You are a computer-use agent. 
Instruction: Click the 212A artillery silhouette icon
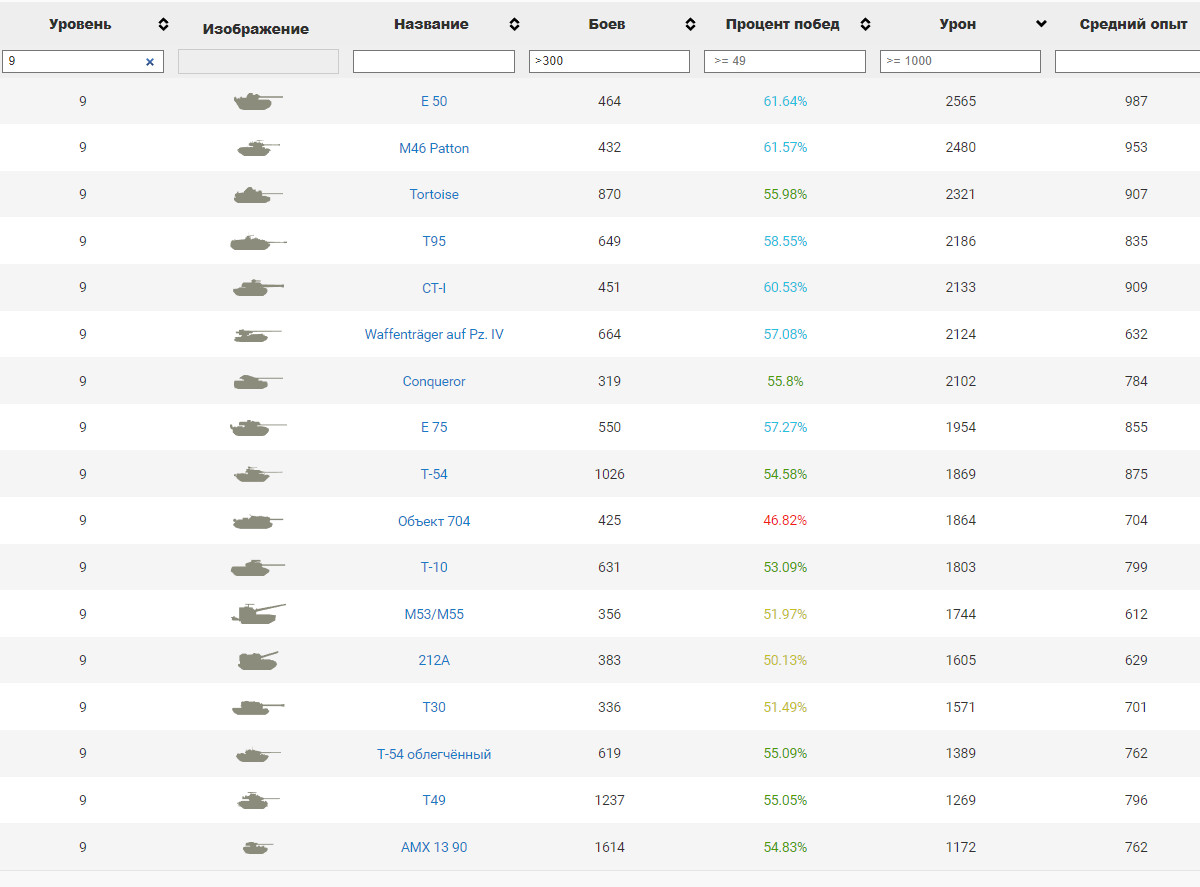tap(257, 660)
